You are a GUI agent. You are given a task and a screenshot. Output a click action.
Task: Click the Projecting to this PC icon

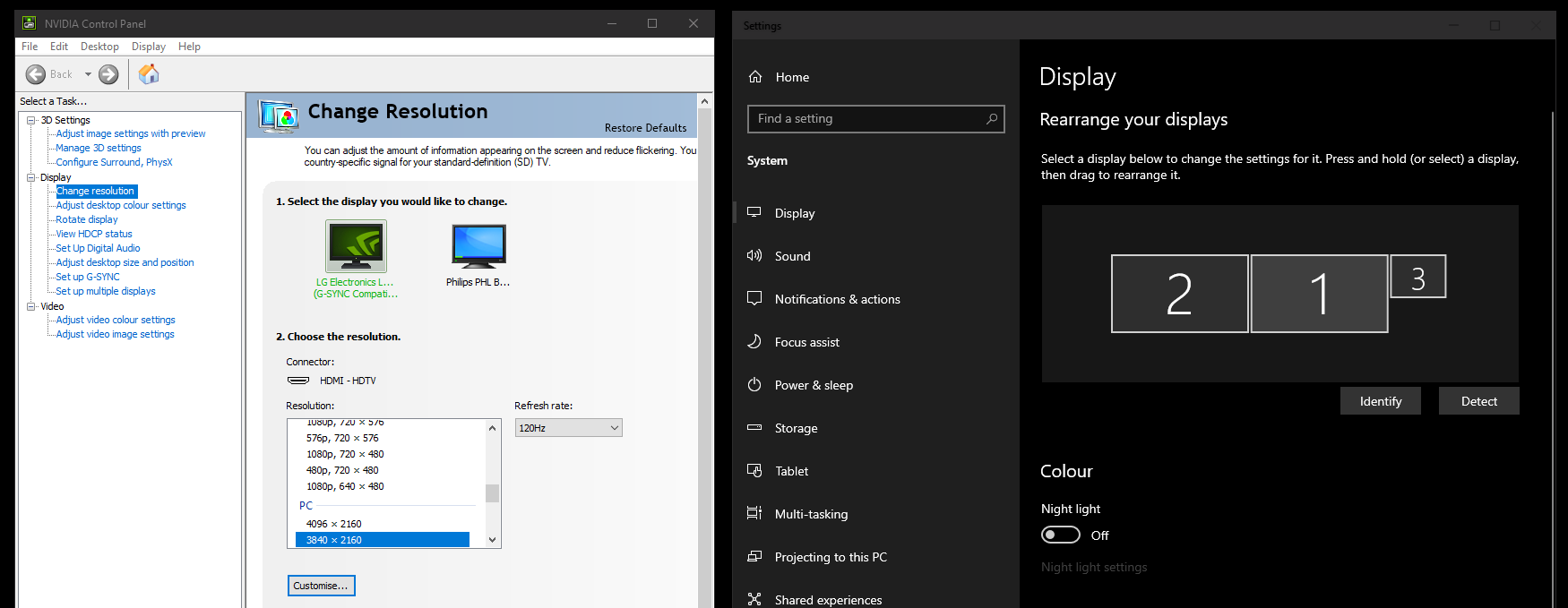[754, 556]
